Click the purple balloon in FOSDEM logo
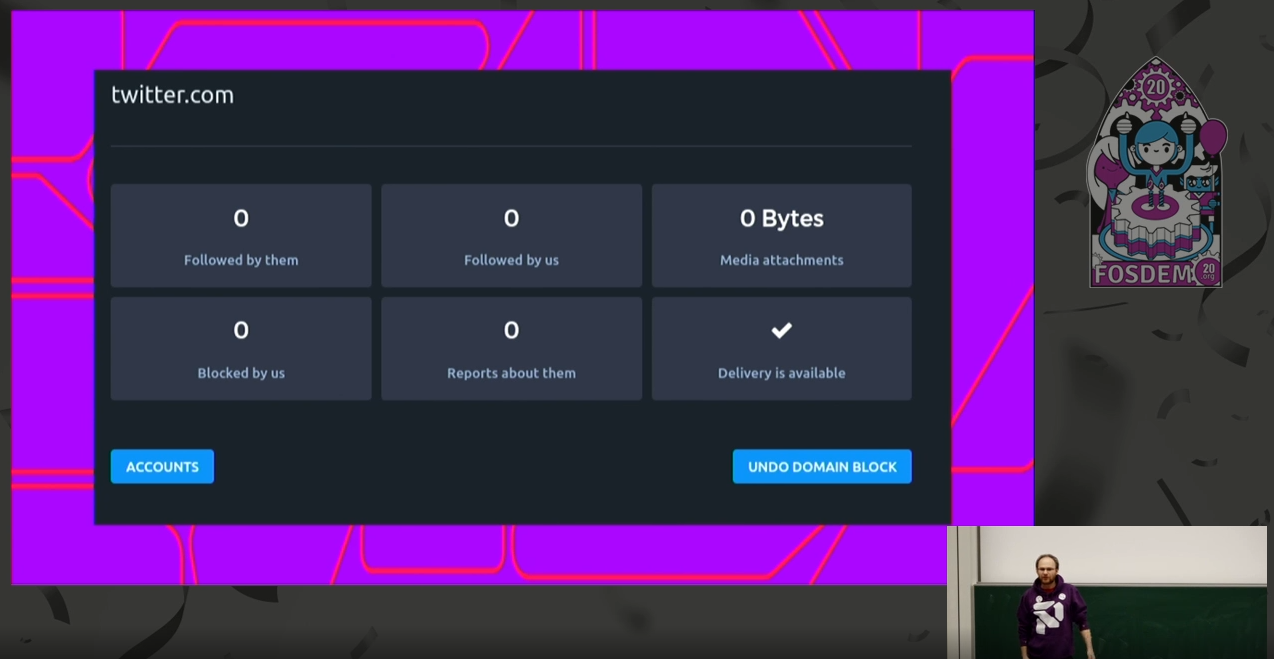 click(x=1212, y=137)
